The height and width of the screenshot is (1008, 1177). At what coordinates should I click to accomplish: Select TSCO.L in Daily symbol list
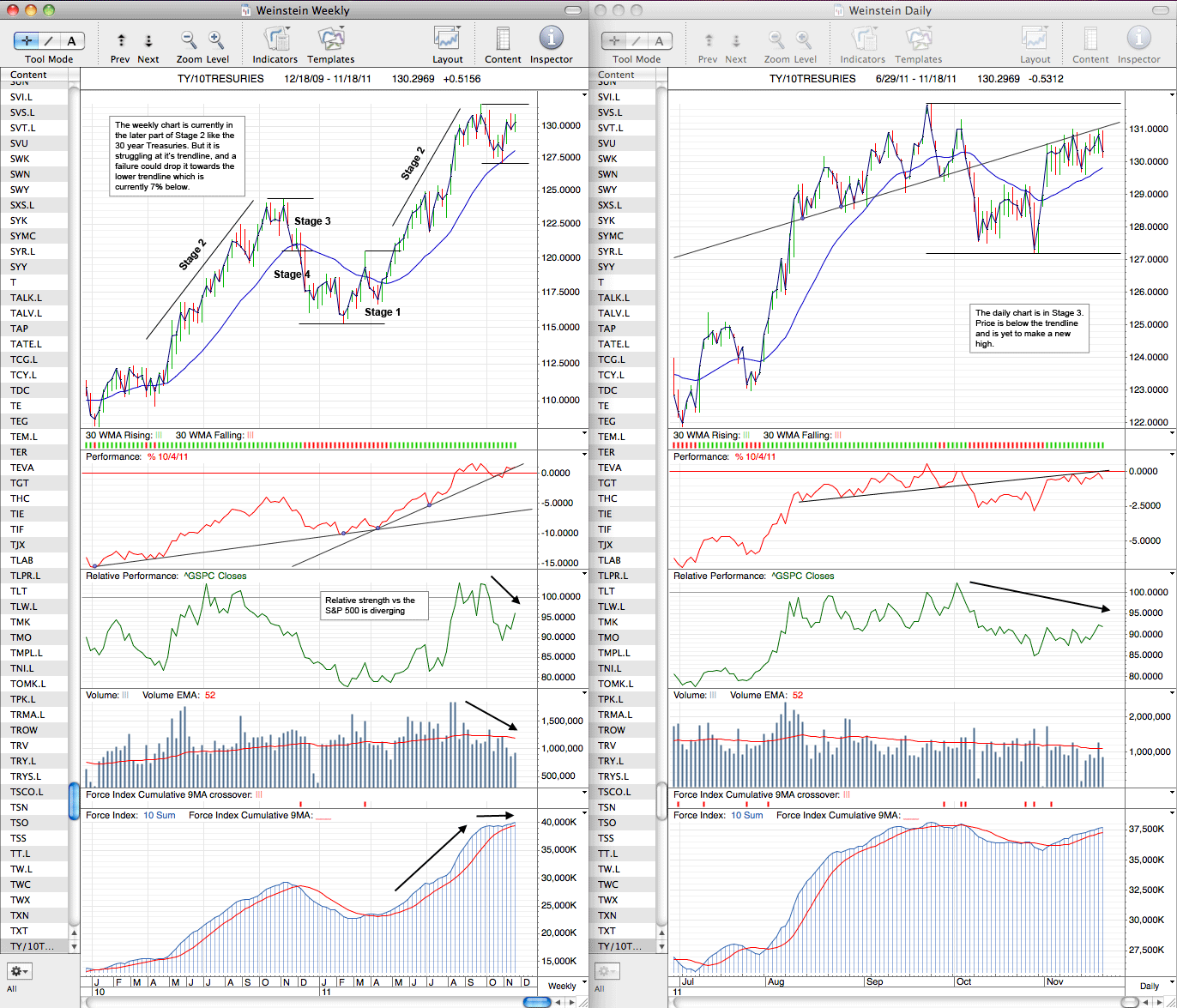coord(622,792)
